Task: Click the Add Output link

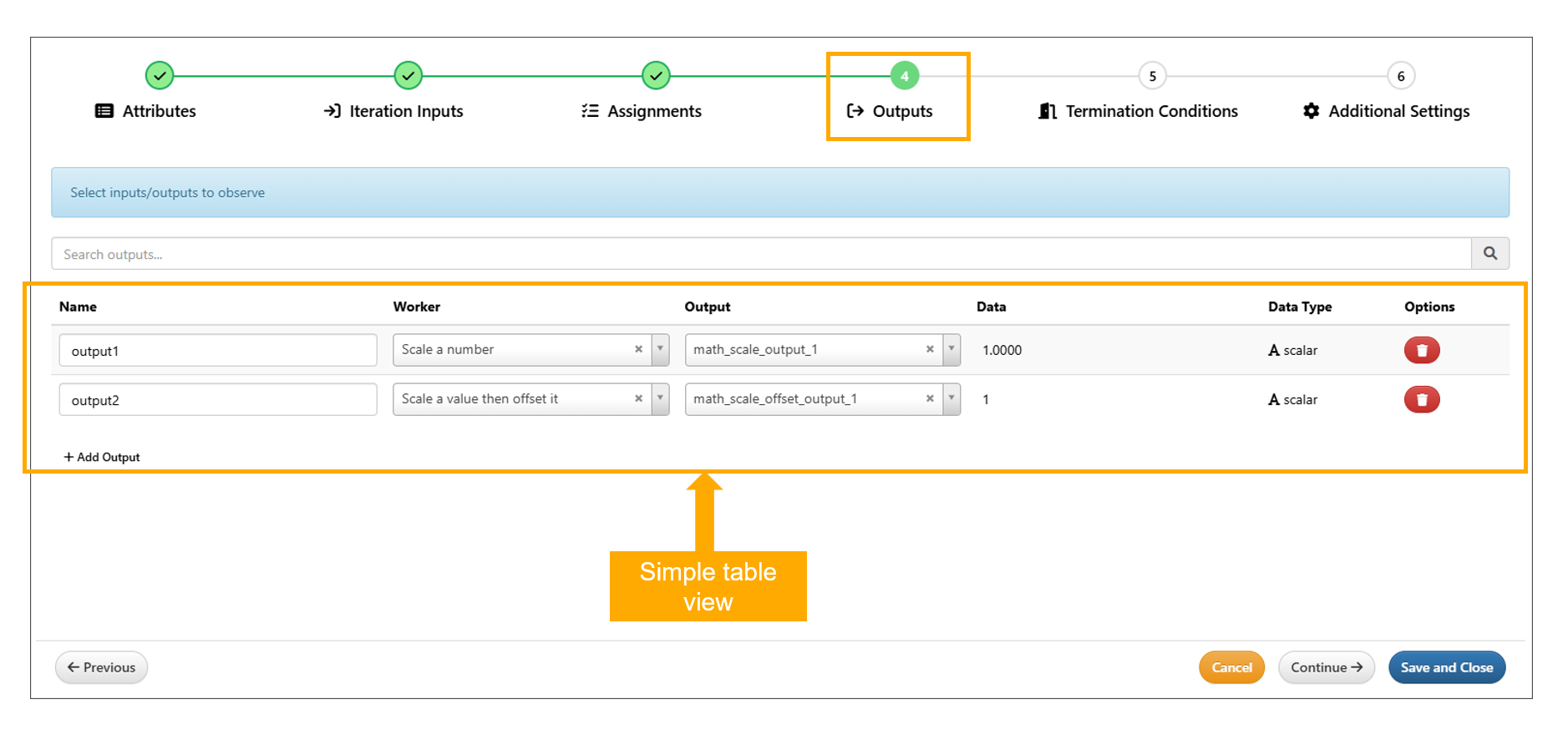Action: (102, 457)
